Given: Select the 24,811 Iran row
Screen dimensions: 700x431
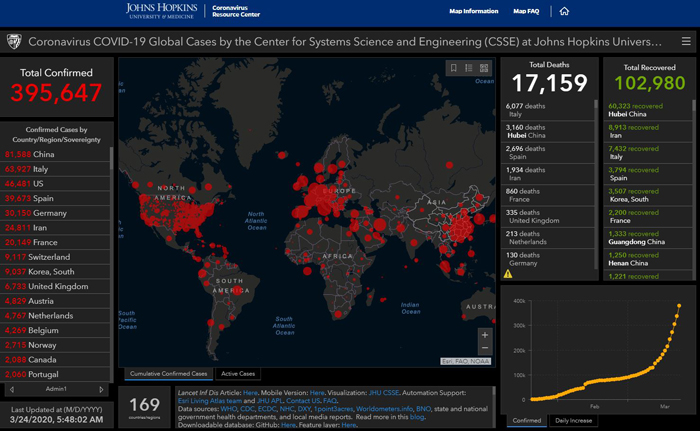Looking at the screenshot, I should point(55,228).
